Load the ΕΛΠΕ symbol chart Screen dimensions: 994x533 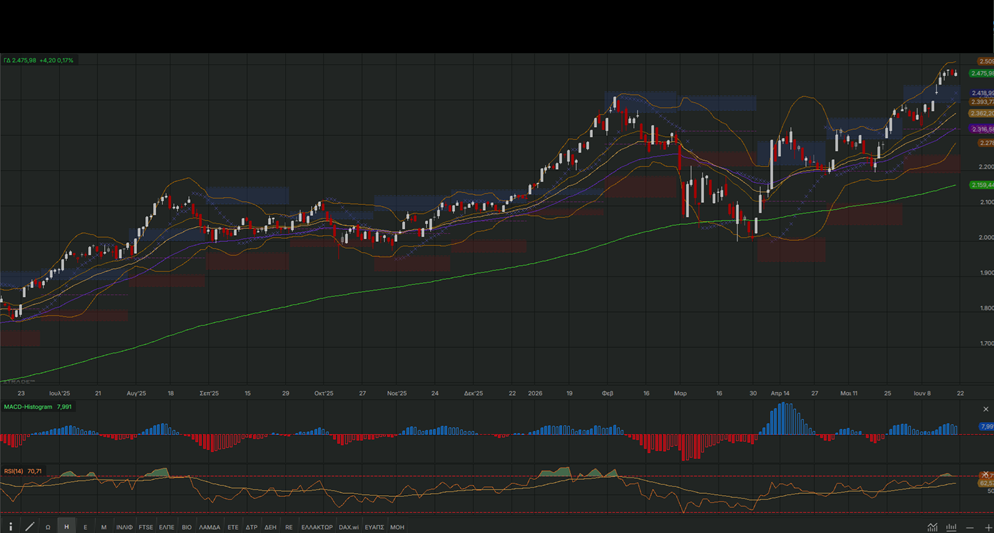pyautogui.click(x=167, y=527)
